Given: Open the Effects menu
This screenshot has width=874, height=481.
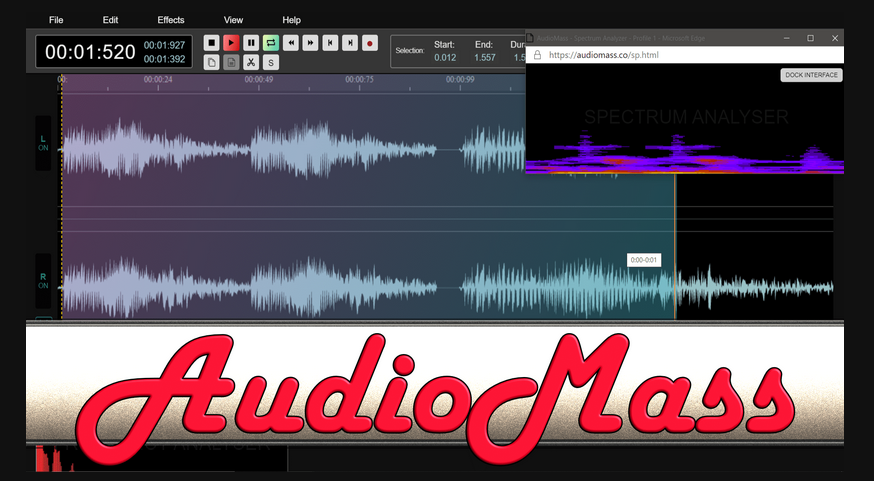Looking at the screenshot, I should [171, 20].
